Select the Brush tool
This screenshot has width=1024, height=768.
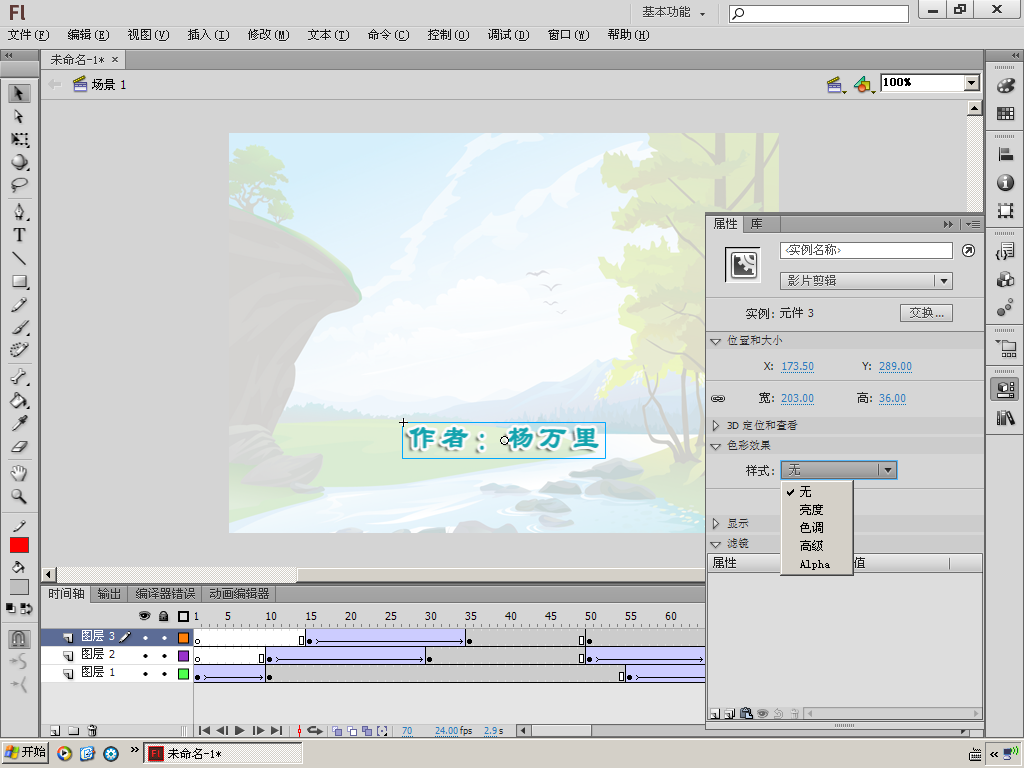click(19, 327)
